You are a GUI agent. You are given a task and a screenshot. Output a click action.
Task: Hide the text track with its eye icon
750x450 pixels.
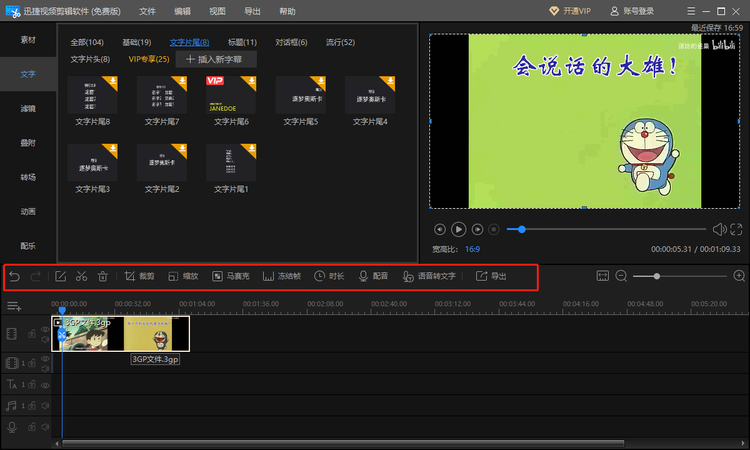[x=45, y=385]
